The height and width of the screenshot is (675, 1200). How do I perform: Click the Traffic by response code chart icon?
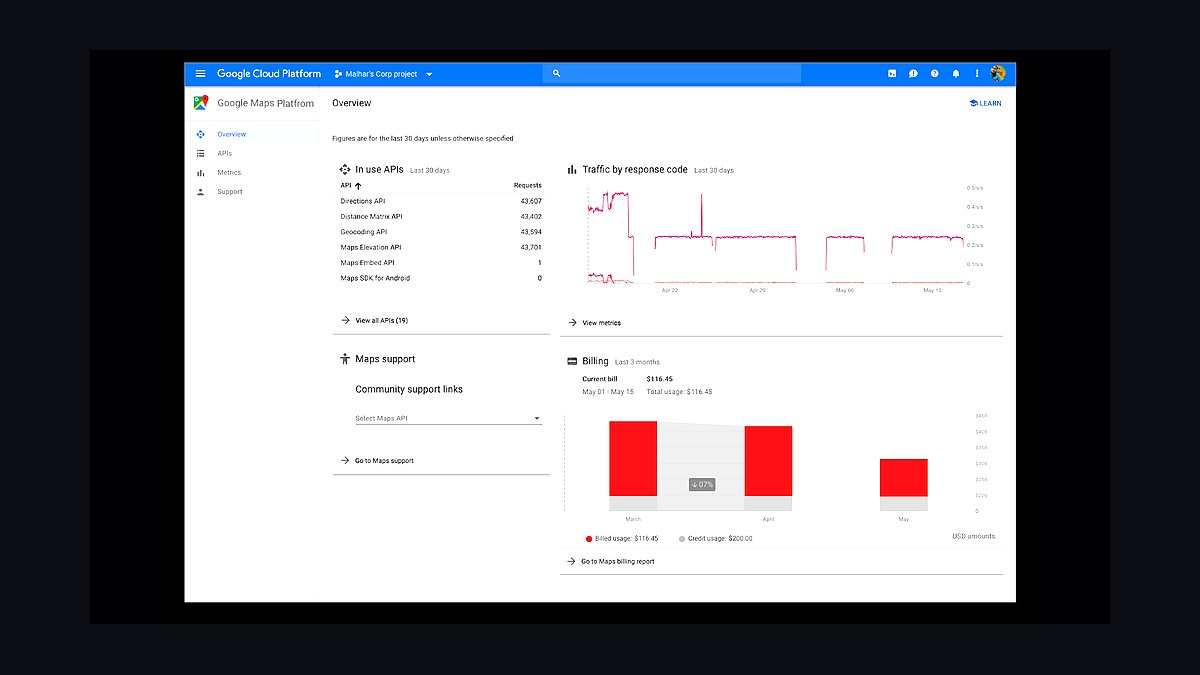coord(573,170)
